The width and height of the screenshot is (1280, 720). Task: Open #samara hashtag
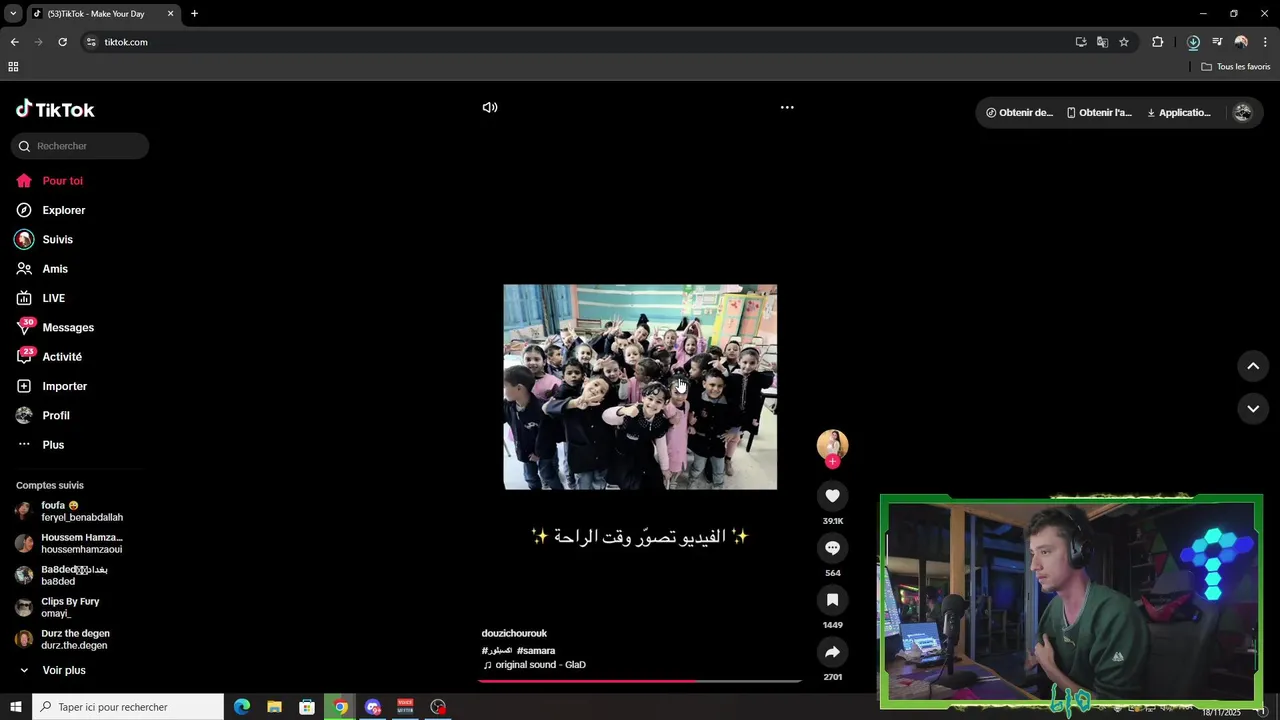(x=536, y=651)
